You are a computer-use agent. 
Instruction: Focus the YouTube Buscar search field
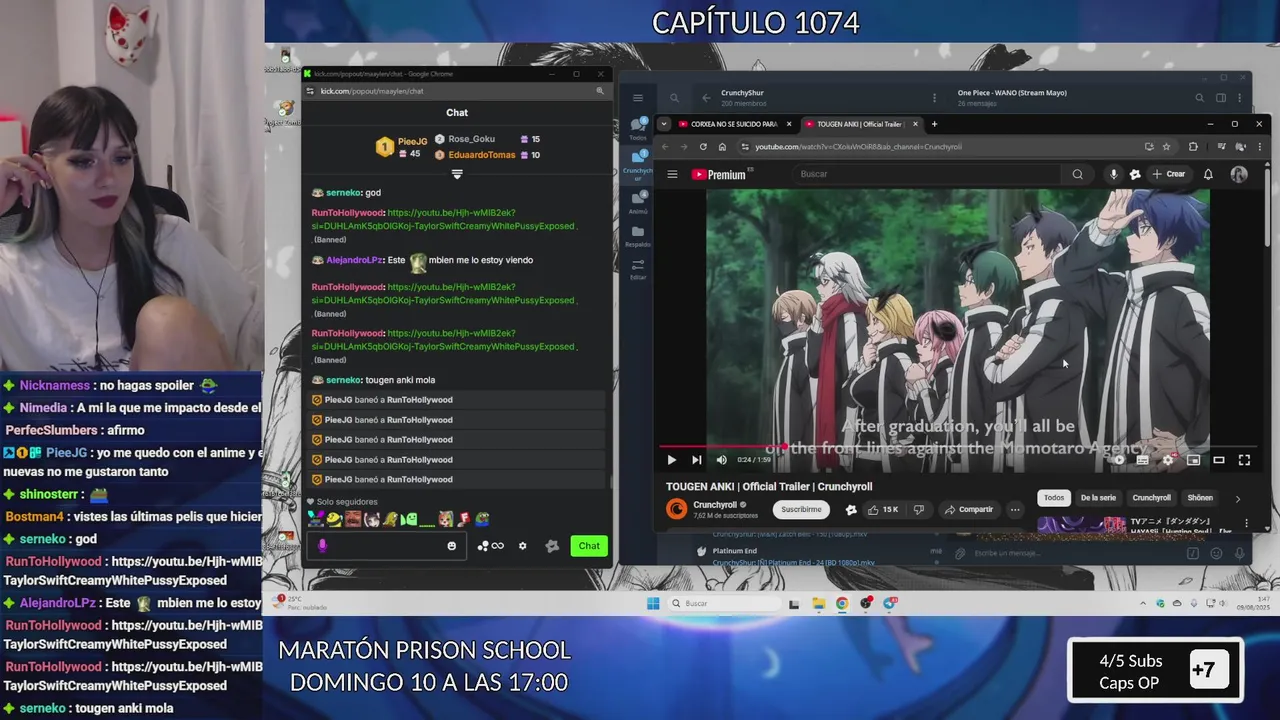click(x=925, y=174)
